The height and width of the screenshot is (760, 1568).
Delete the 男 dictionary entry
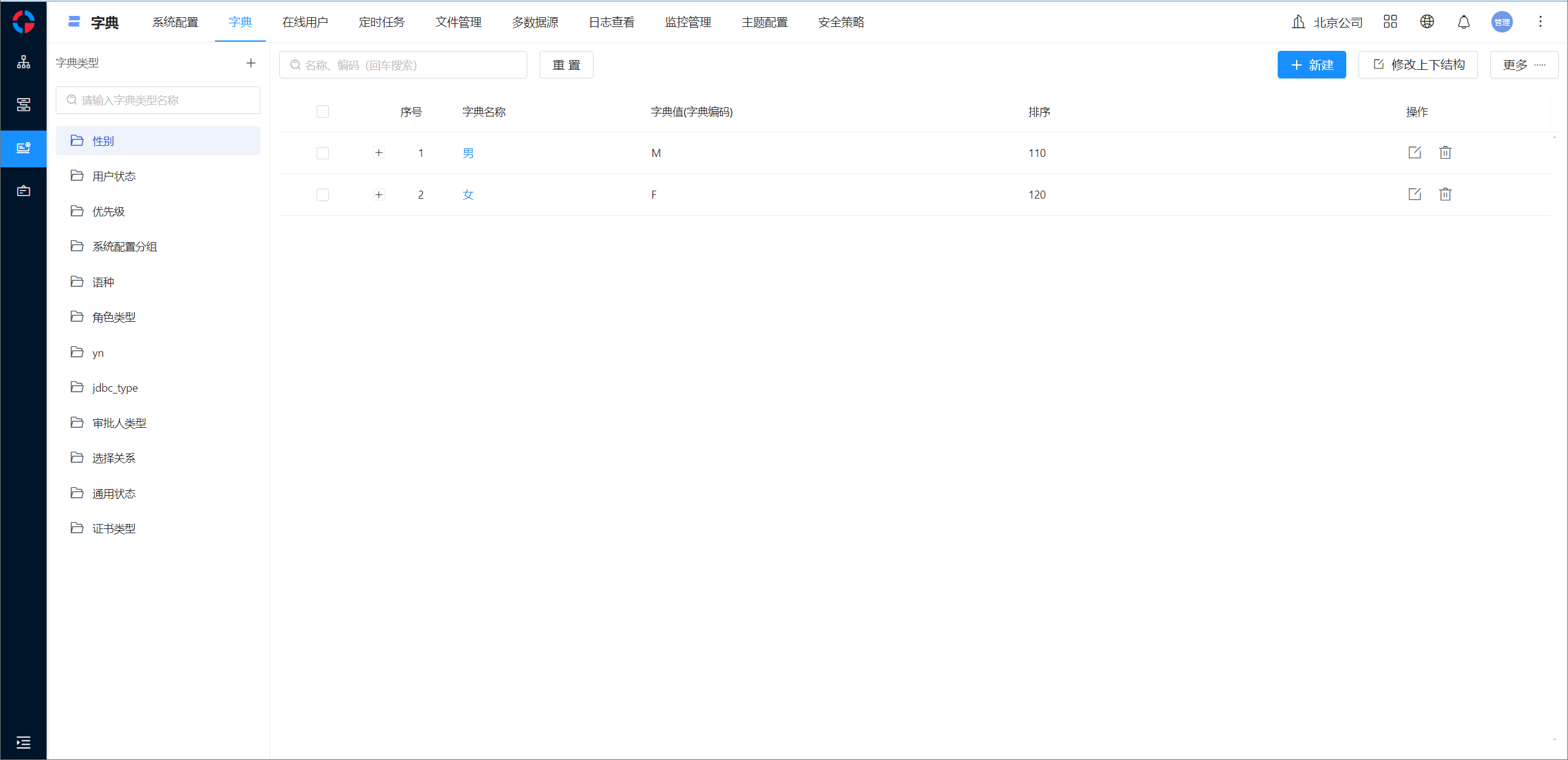(x=1445, y=153)
